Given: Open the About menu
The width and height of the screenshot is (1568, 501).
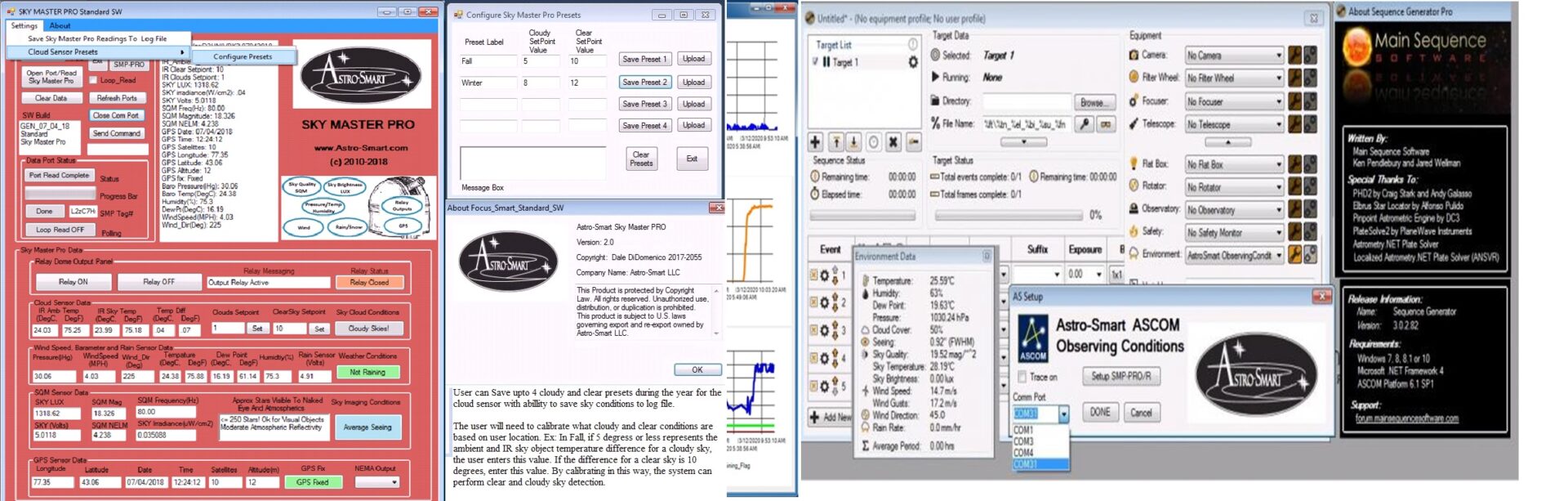Looking at the screenshot, I should click(60, 25).
